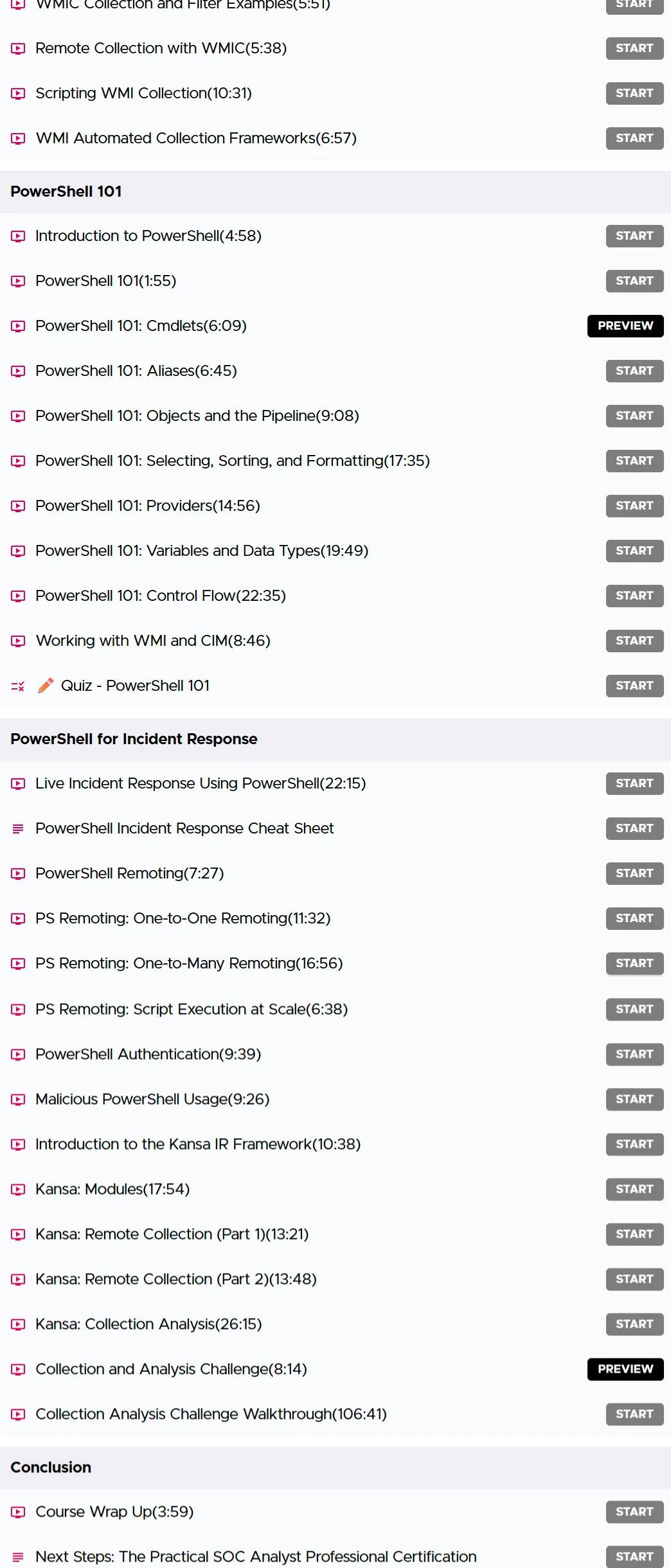Preview the Collection and Analysis Challenge video
This screenshot has height=1568, width=671.
(x=625, y=1369)
